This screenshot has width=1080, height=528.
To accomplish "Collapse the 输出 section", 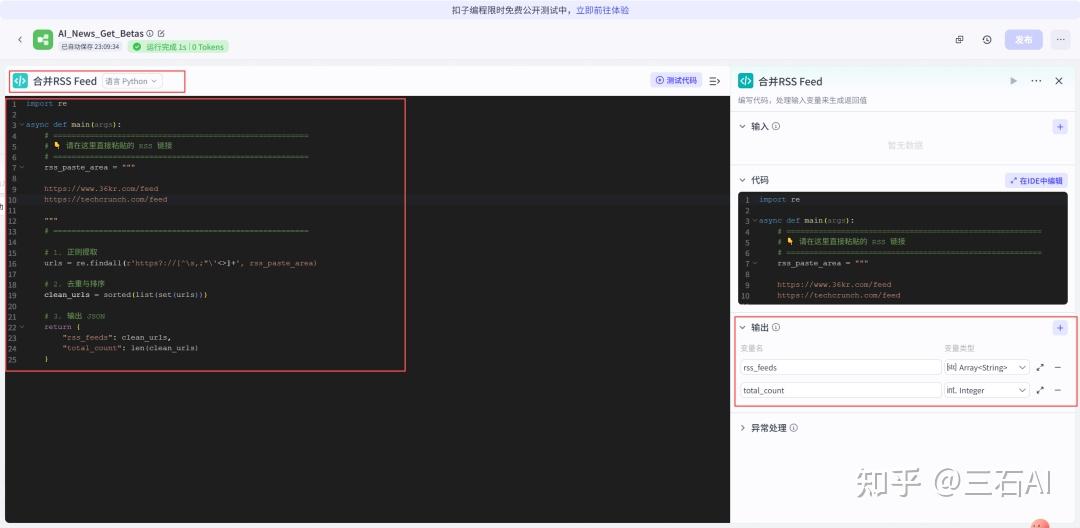I will pos(742,327).
